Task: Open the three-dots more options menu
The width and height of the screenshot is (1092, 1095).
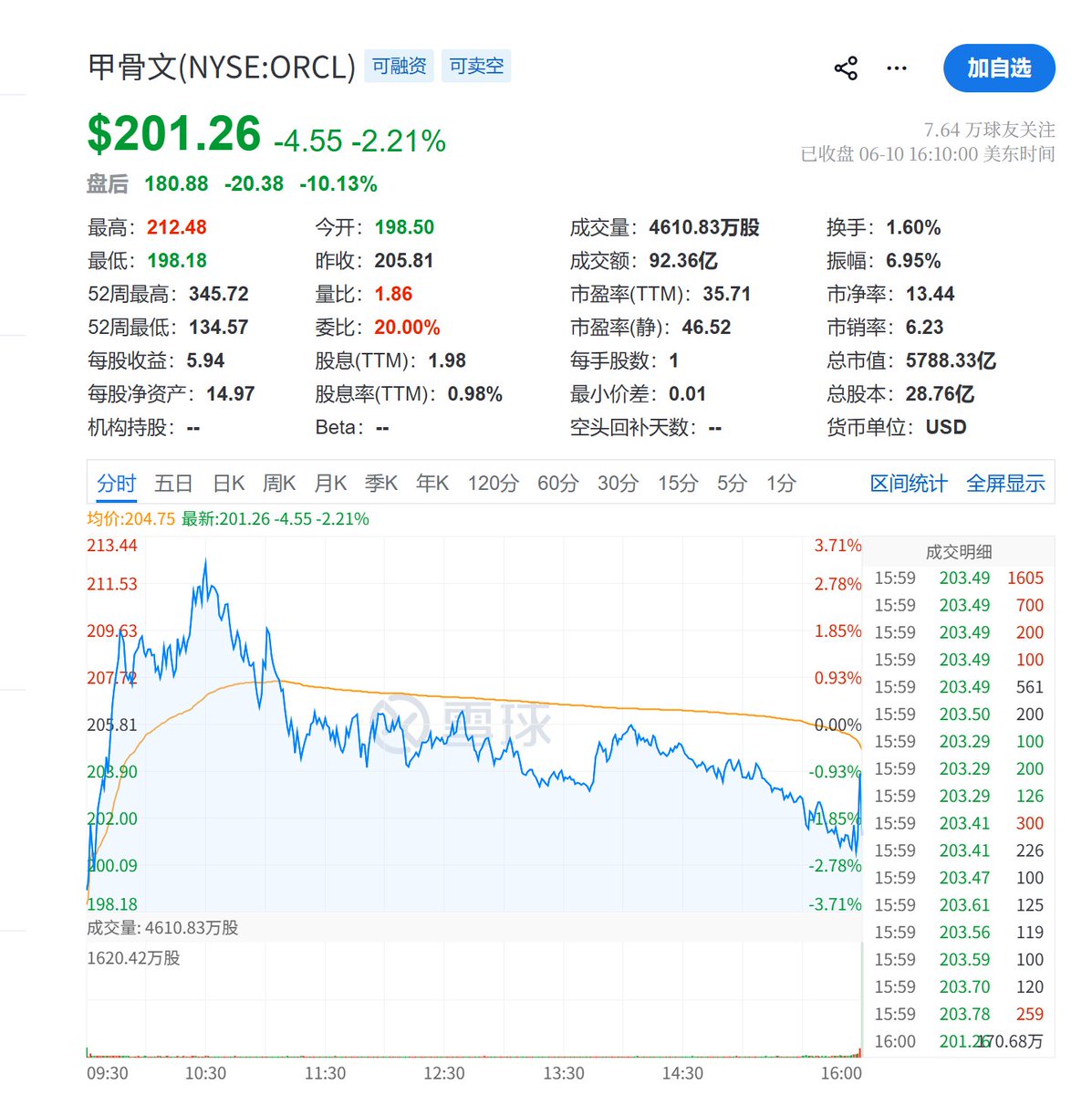Action: (x=897, y=68)
